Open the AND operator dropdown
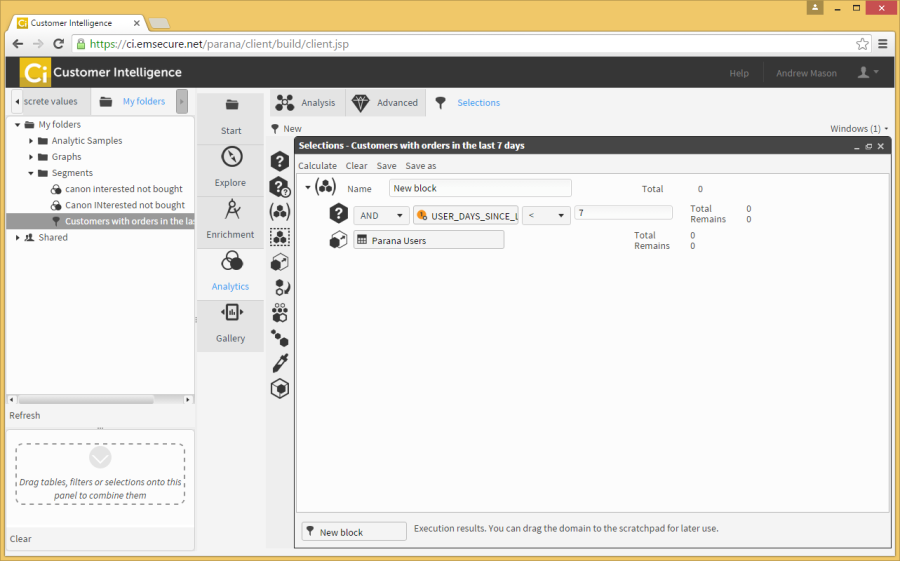900x561 pixels. [384, 215]
